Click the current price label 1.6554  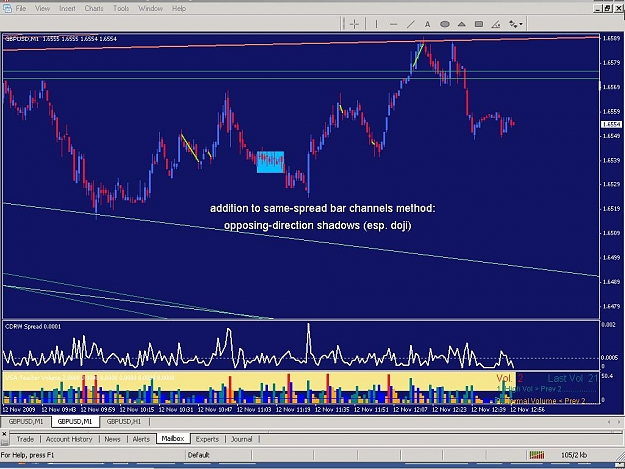611,124
